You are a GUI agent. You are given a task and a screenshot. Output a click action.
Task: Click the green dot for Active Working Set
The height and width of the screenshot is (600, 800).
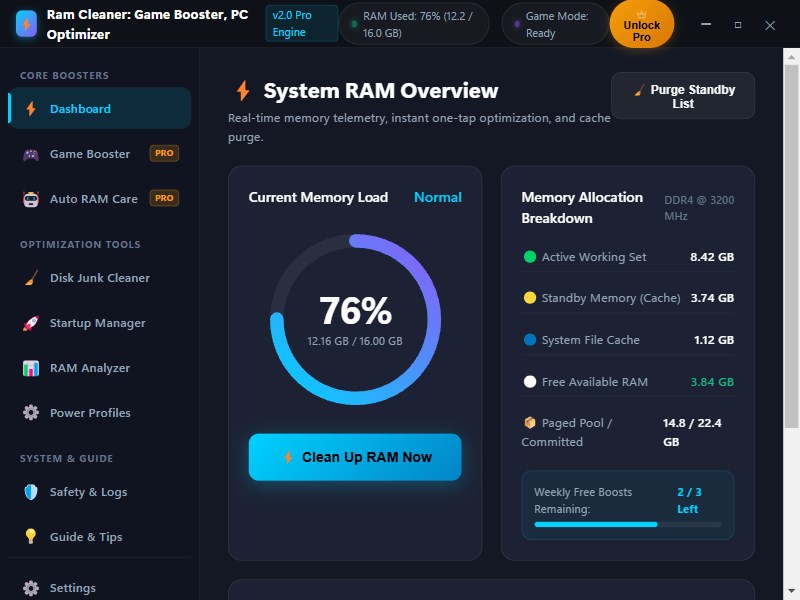[x=530, y=257]
